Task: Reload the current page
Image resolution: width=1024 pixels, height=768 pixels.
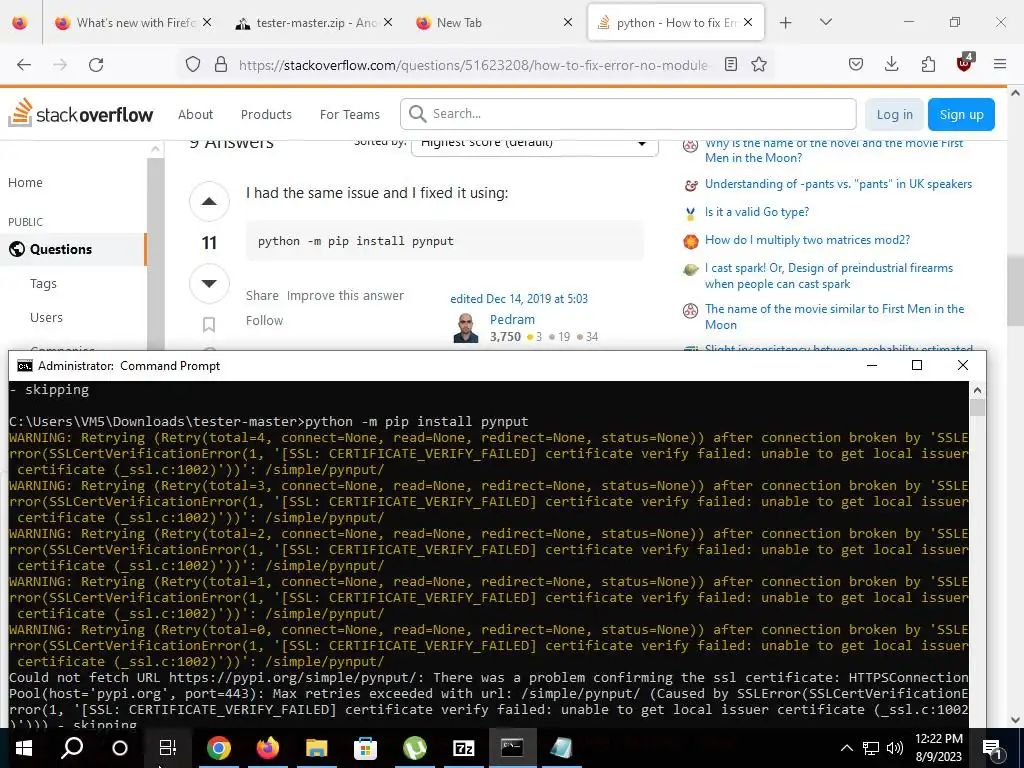Action: [96, 65]
